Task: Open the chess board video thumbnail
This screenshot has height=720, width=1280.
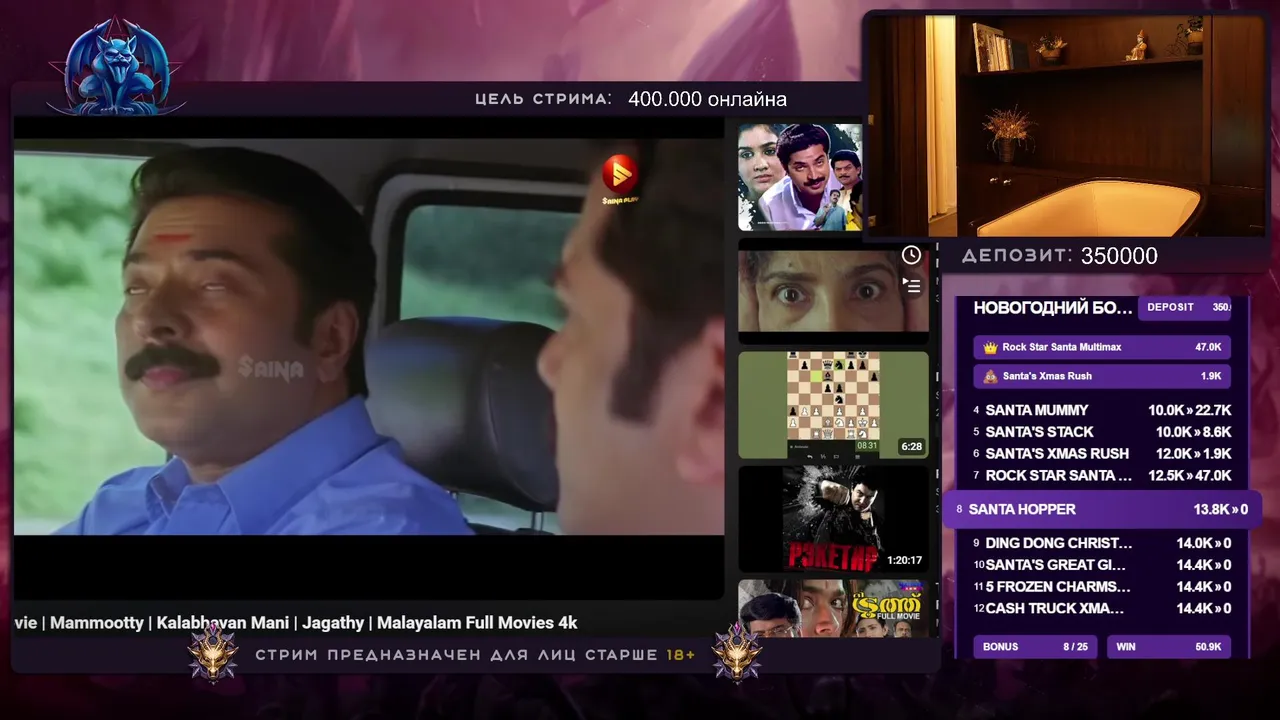Action: [833, 404]
